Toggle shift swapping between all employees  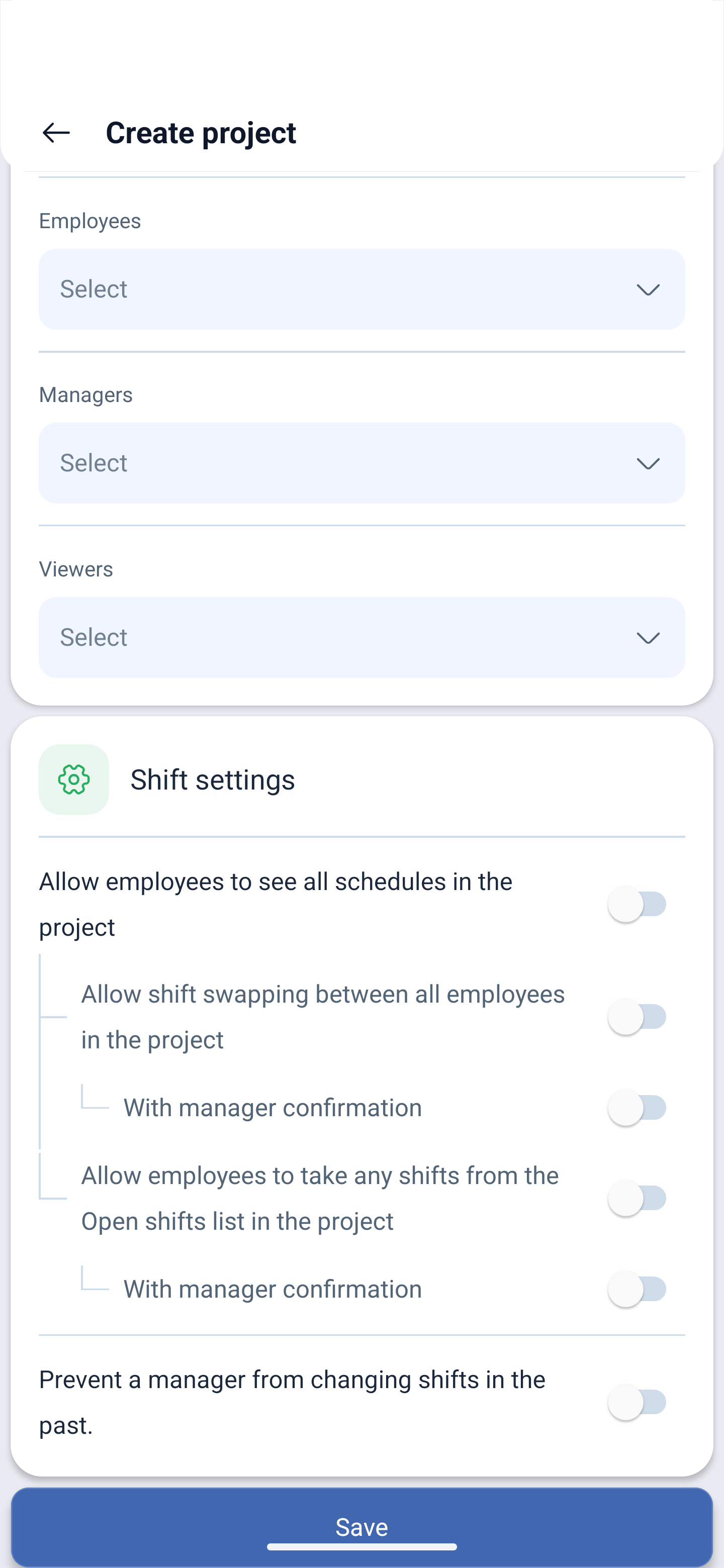coord(637,1017)
